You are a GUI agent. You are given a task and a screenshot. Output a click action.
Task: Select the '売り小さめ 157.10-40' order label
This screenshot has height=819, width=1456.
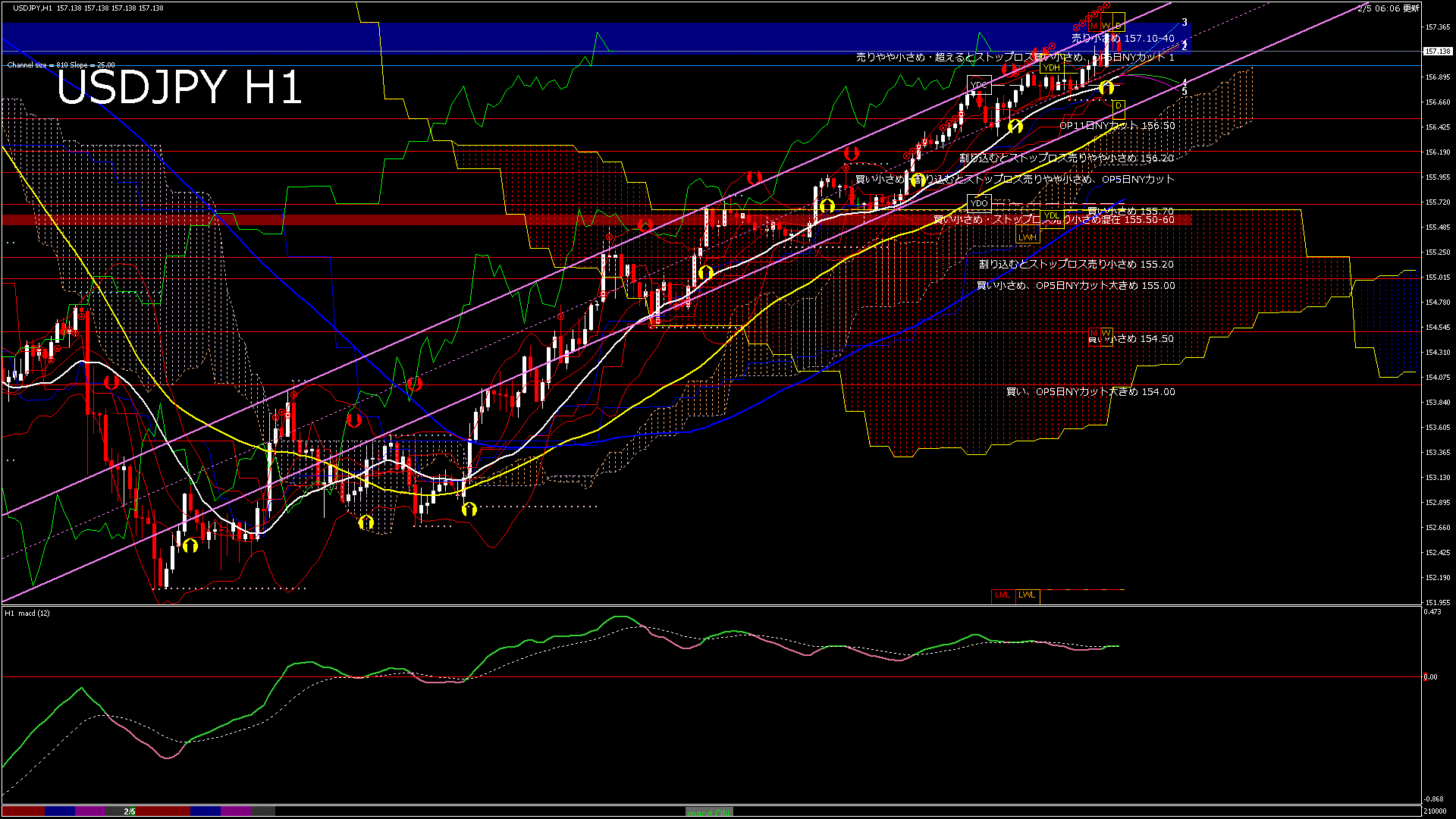coord(1122,38)
